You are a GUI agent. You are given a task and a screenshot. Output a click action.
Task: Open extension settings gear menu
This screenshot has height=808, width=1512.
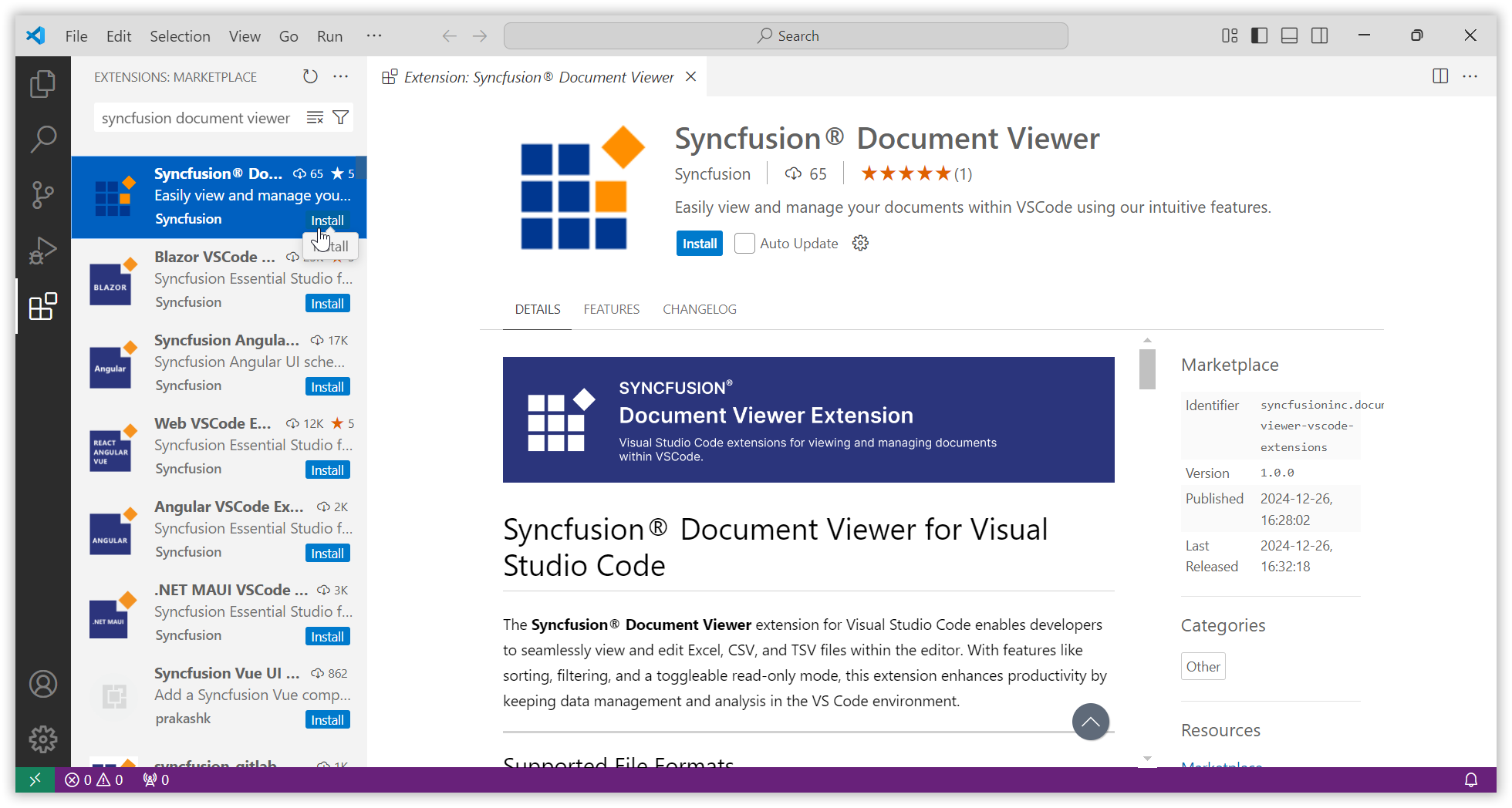click(860, 244)
